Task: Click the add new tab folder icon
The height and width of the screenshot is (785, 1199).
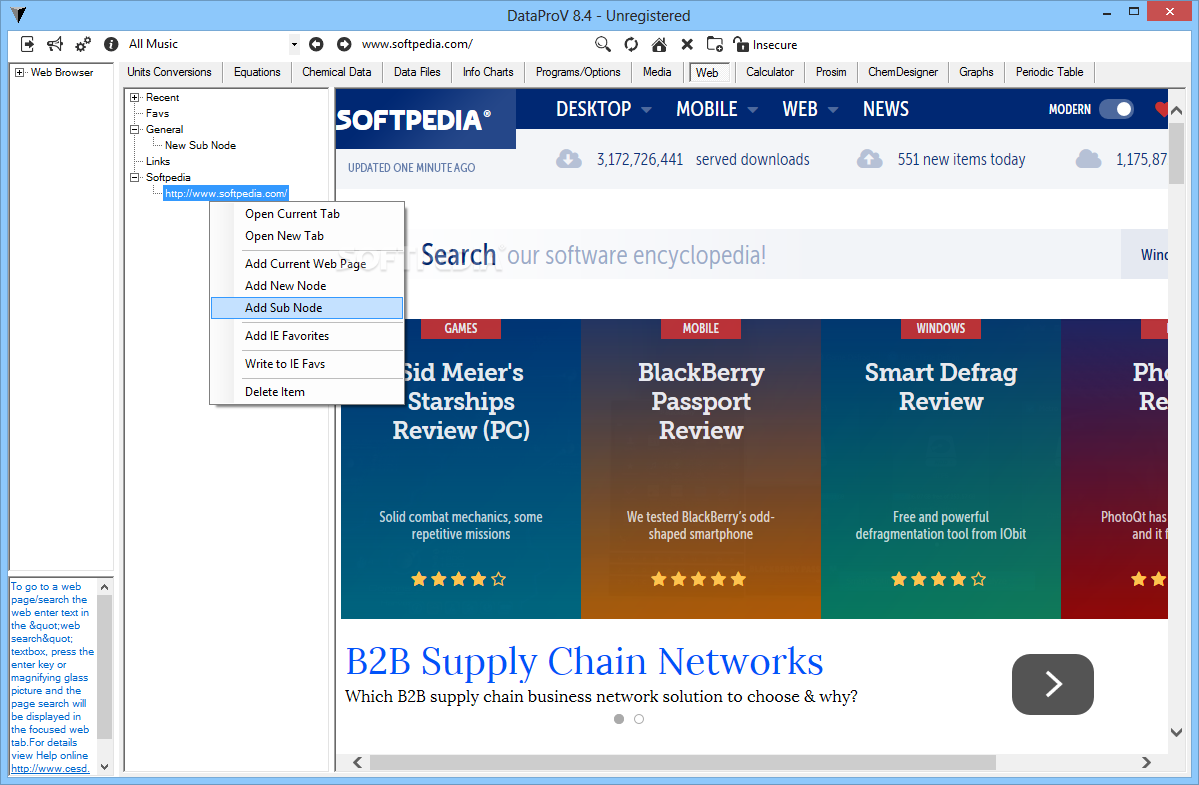Action: pyautogui.click(x=714, y=44)
